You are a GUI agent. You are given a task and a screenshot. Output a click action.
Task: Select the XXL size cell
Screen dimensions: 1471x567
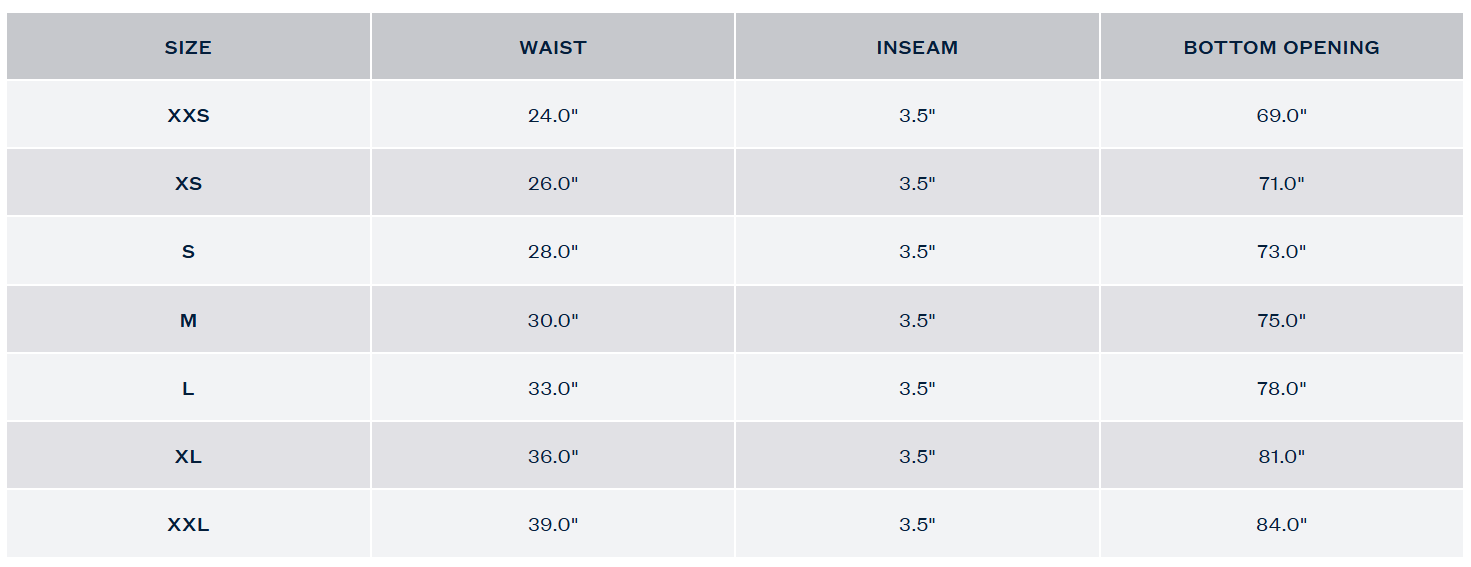pyautogui.click(x=188, y=524)
